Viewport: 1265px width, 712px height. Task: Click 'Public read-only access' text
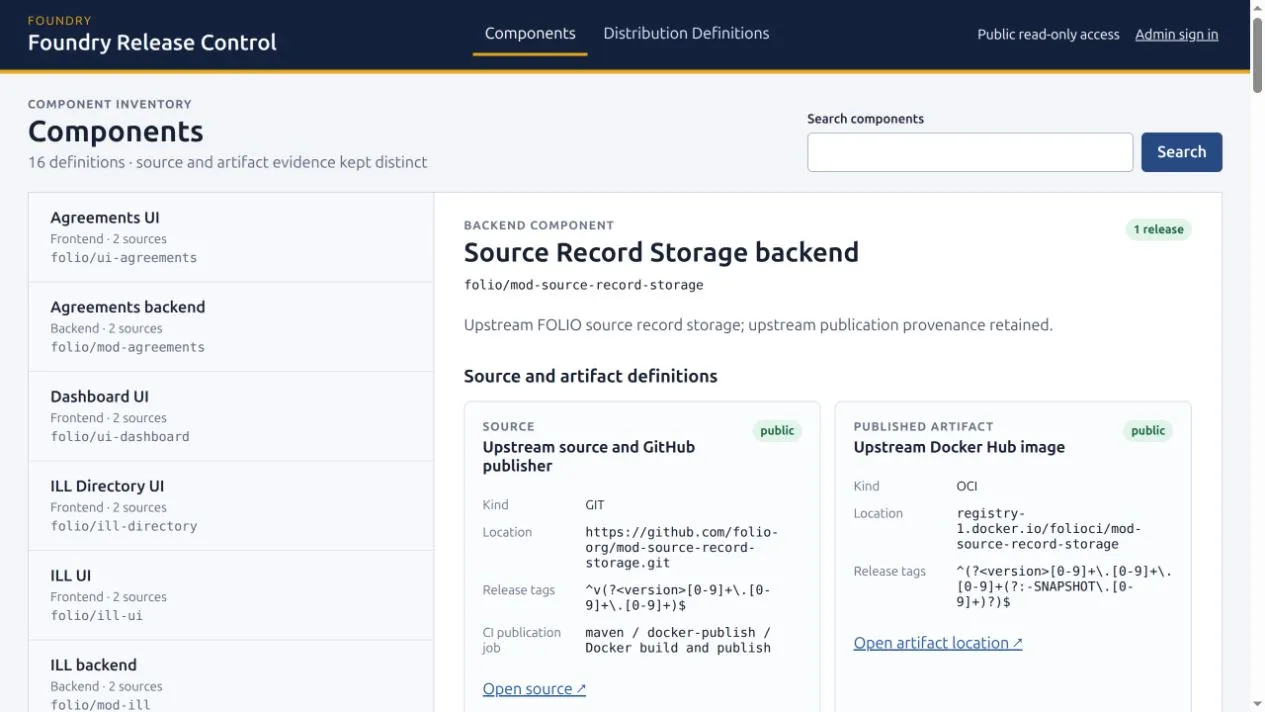(1048, 35)
